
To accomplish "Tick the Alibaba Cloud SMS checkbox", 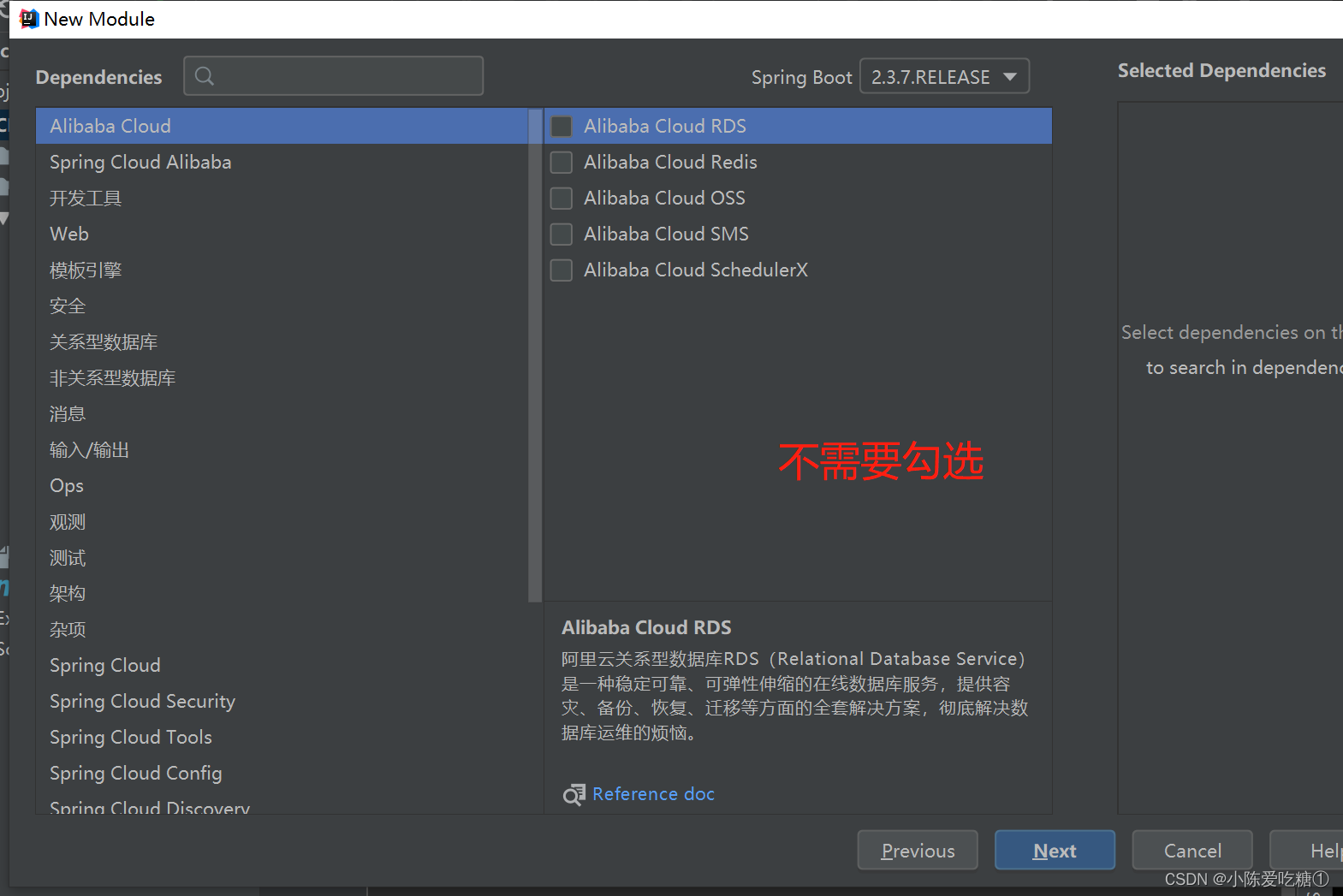I will click(562, 234).
